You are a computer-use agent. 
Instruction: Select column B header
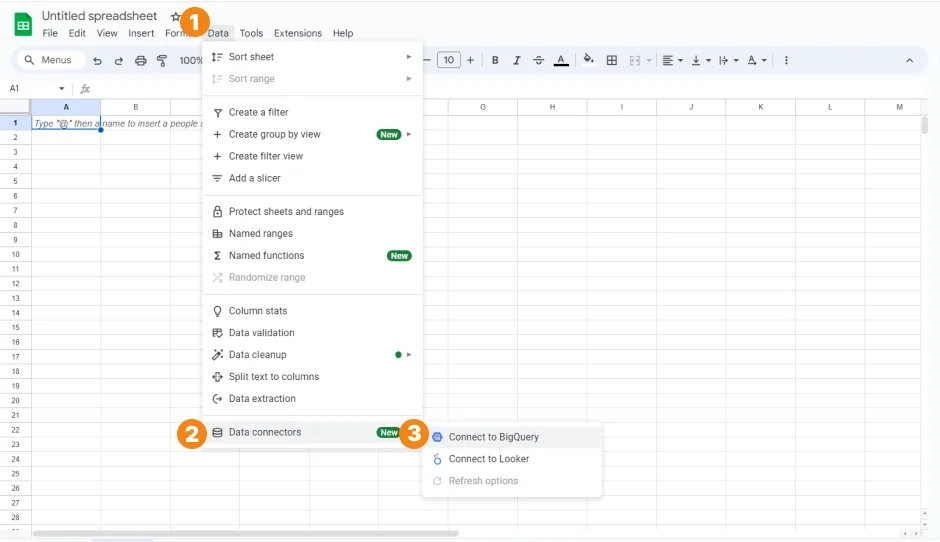[x=135, y=107]
